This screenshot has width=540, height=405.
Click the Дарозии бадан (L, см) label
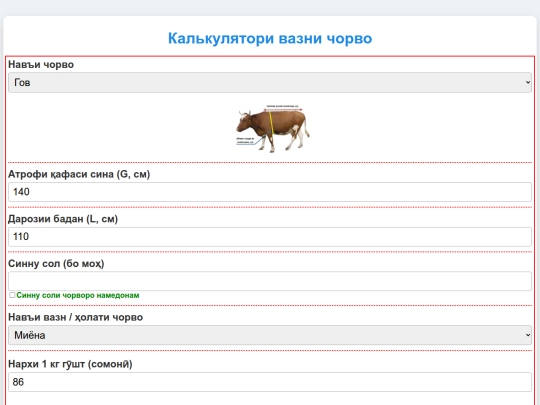pyautogui.click(x=63, y=219)
